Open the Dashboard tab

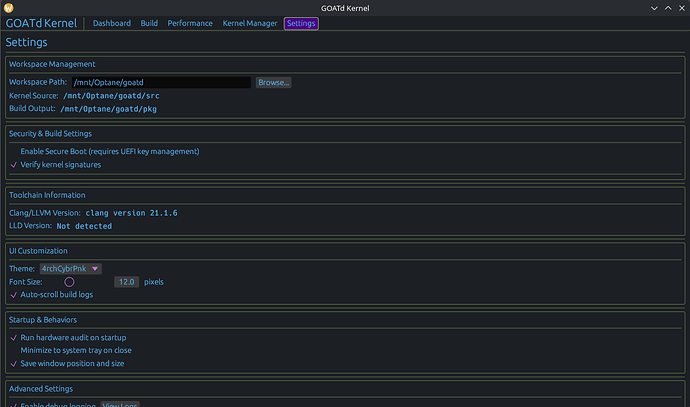[112, 23]
